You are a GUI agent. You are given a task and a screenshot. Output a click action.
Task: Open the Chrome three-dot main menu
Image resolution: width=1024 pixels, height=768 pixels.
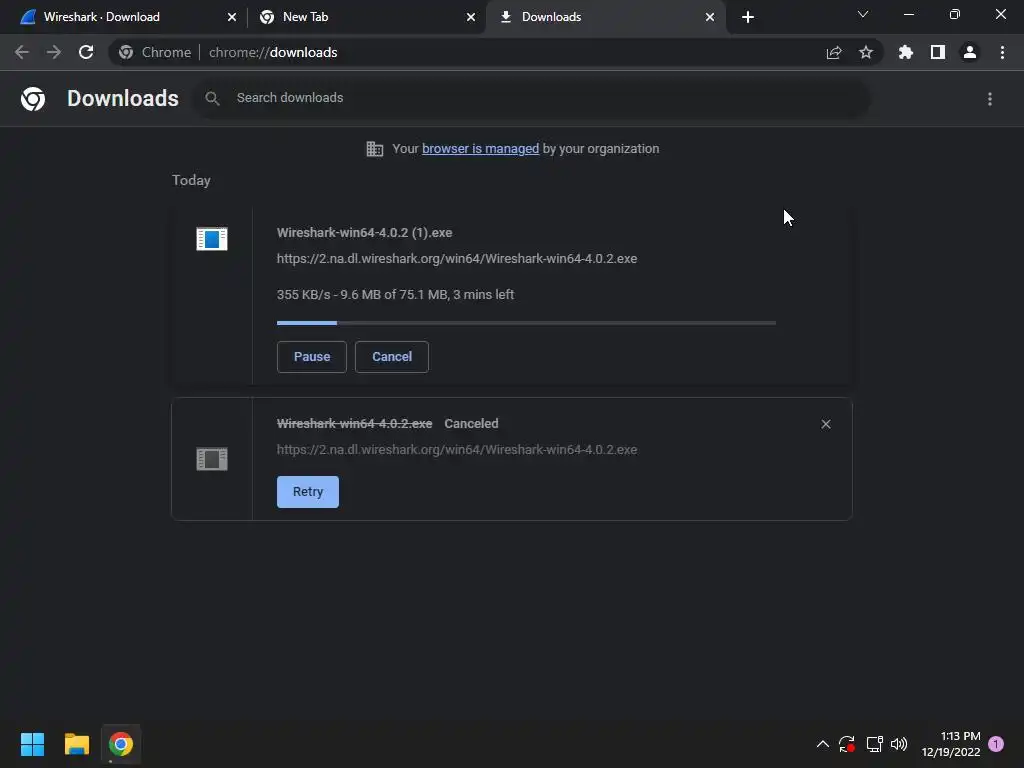tap(1002, 52)
